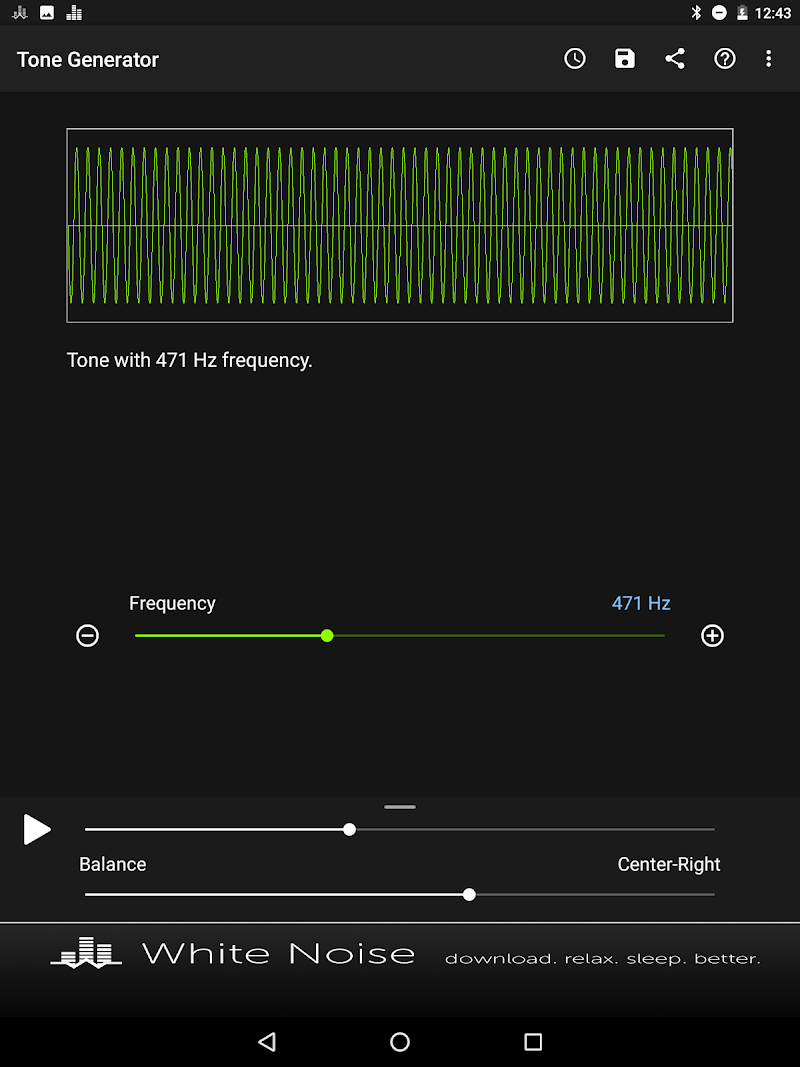Open the help question mark icon
This screenshot has height=1067, width=800.
pos(725,59)
